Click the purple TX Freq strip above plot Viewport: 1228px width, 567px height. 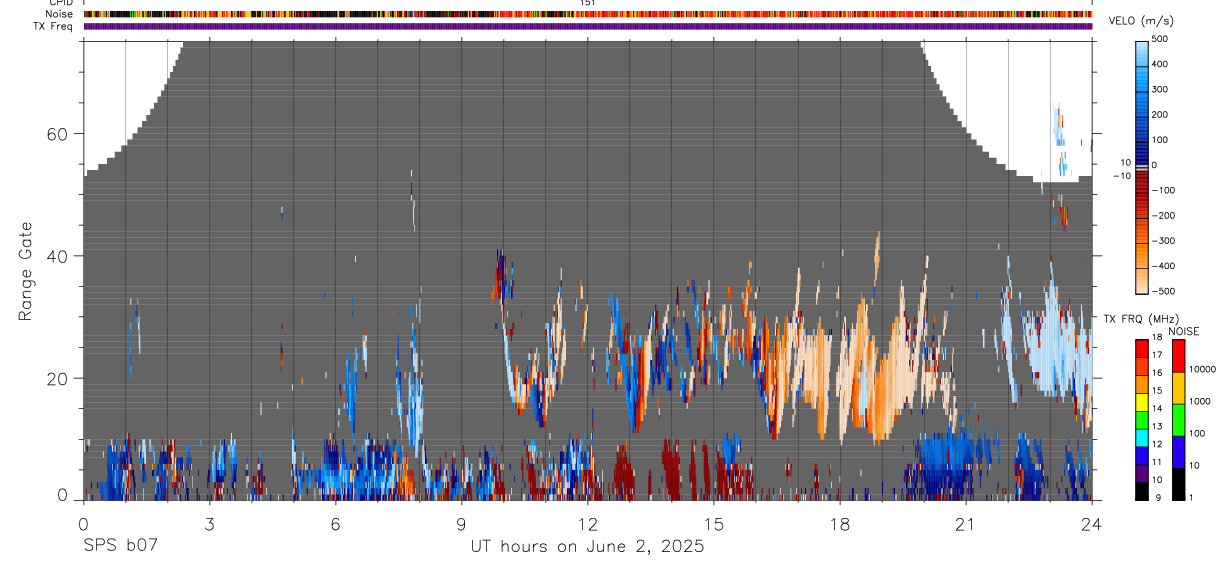(x=588, y=26)
